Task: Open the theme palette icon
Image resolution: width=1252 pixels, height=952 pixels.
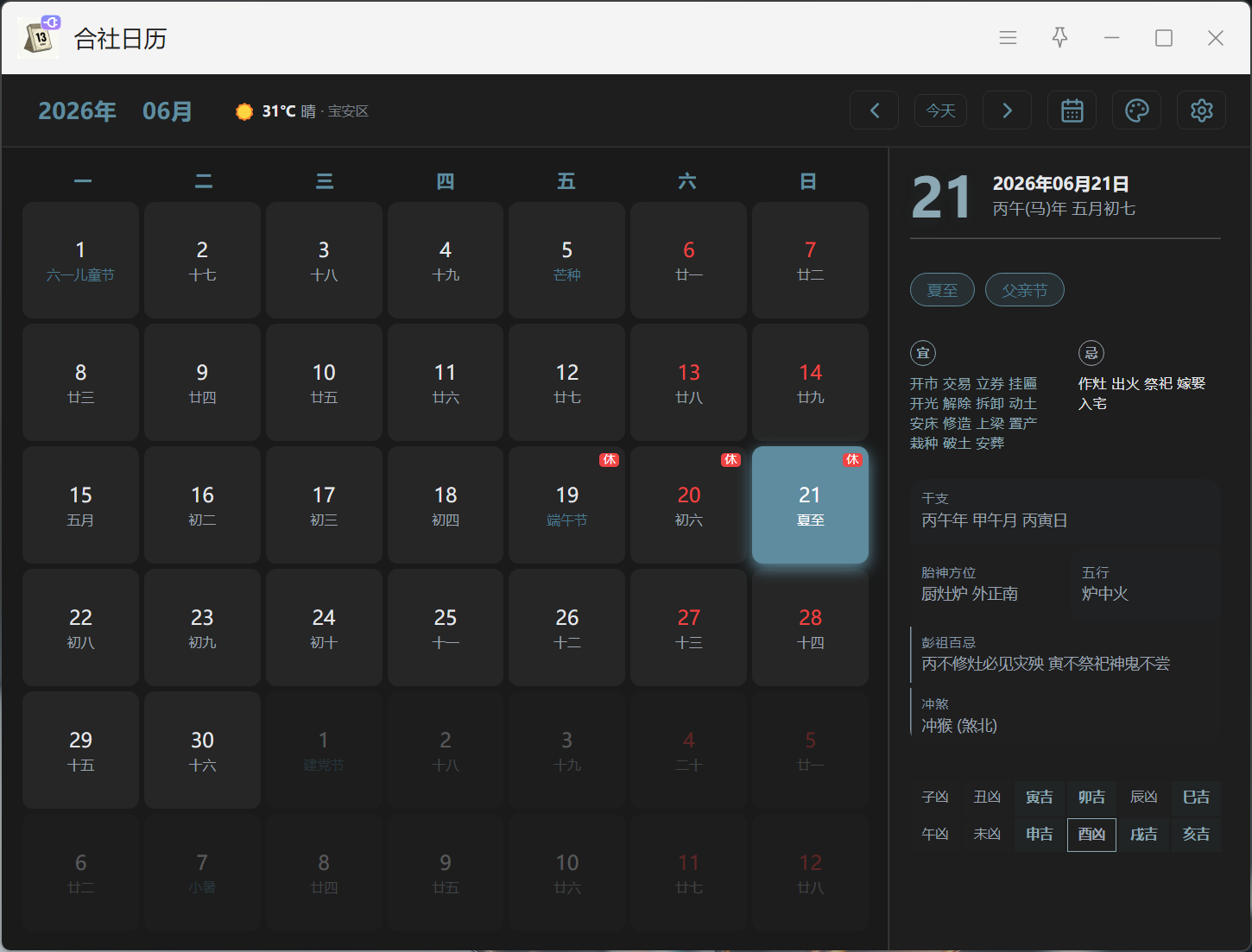Action: (x=1137, y=110)
